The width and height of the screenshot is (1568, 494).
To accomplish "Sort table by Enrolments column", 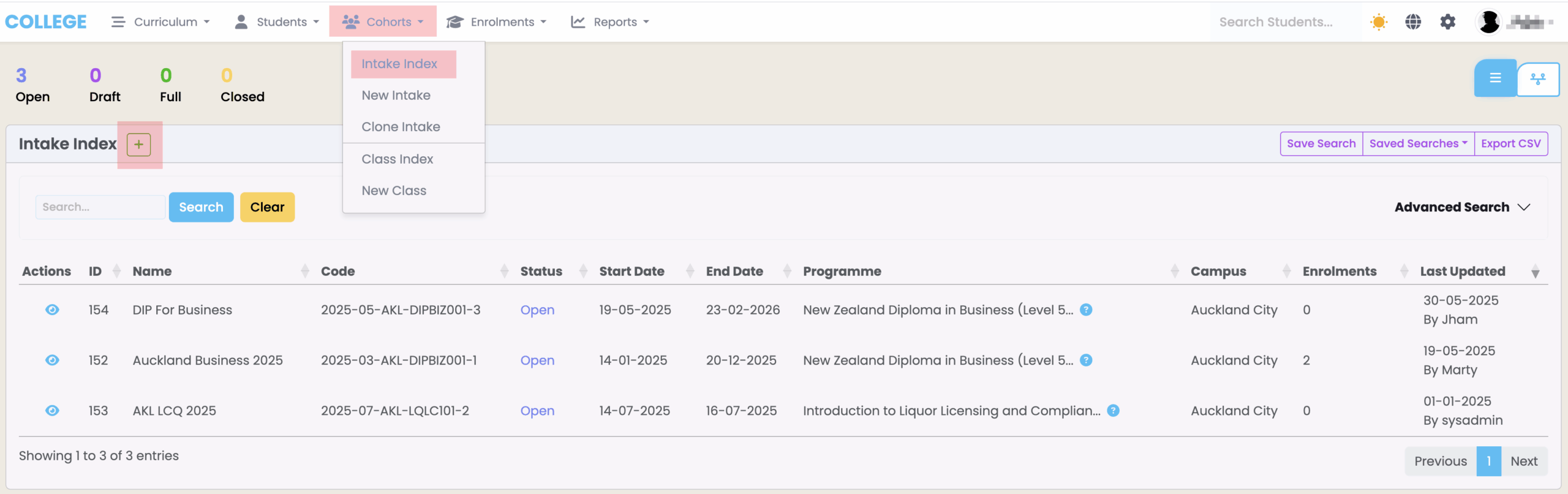I will point(1355,272).
